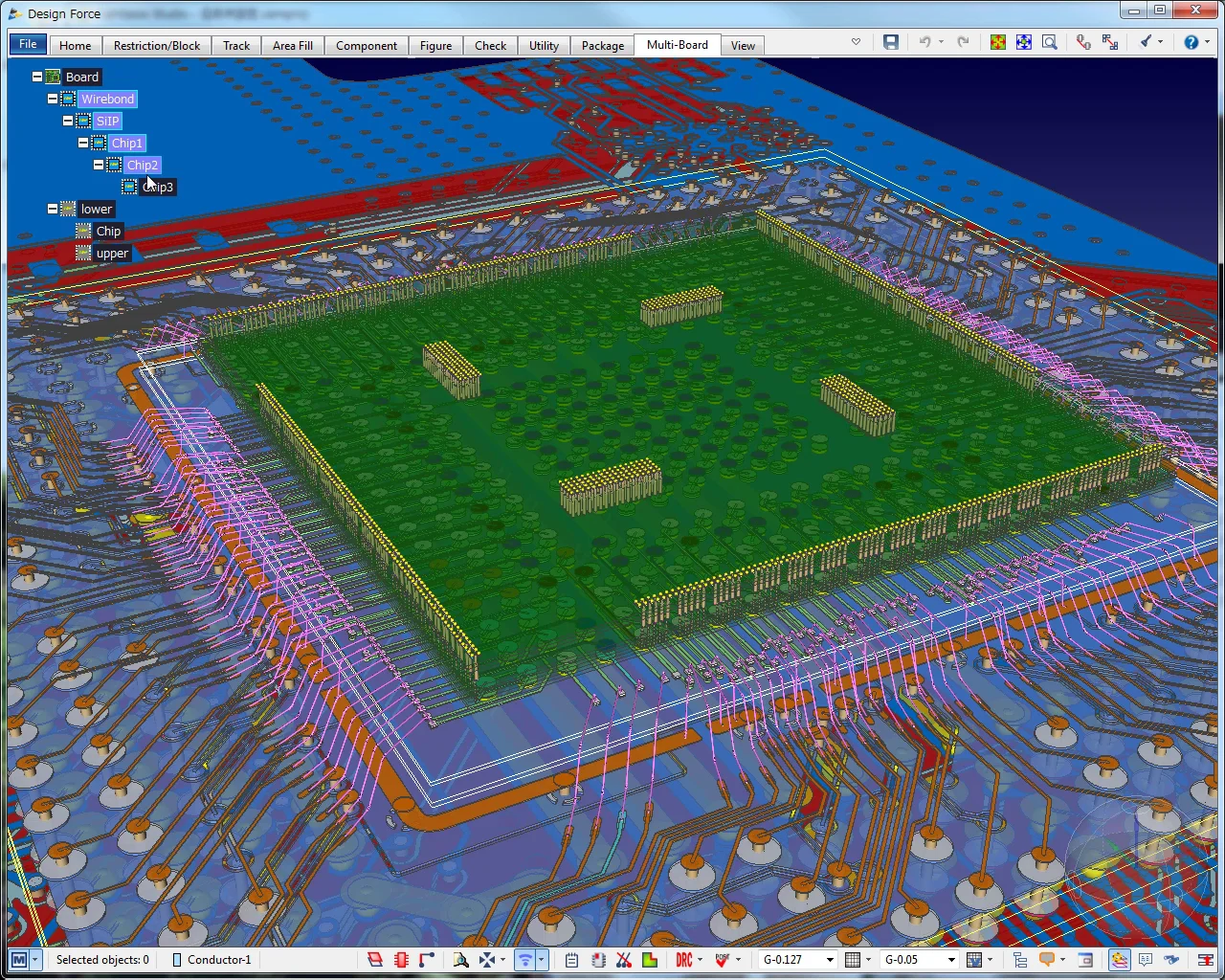Toggle the highlighted wireless signal mode button
Image resolution: width=1225 pixels, height=980 pixels.
point(524,960)
